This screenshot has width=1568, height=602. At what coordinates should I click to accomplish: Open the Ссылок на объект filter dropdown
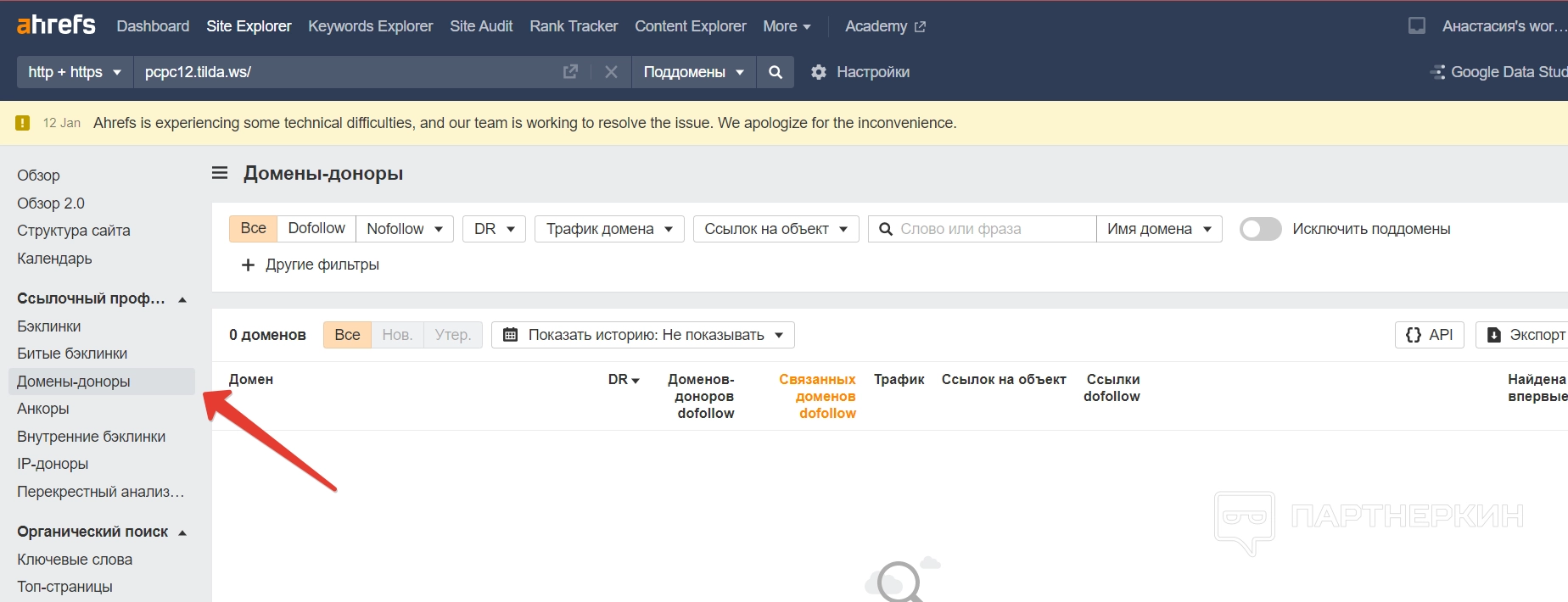776,229
